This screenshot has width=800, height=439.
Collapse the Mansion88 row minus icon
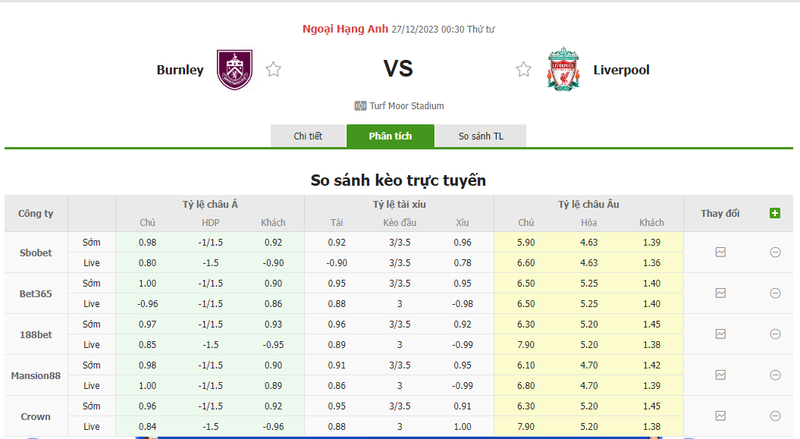(775, 375)
